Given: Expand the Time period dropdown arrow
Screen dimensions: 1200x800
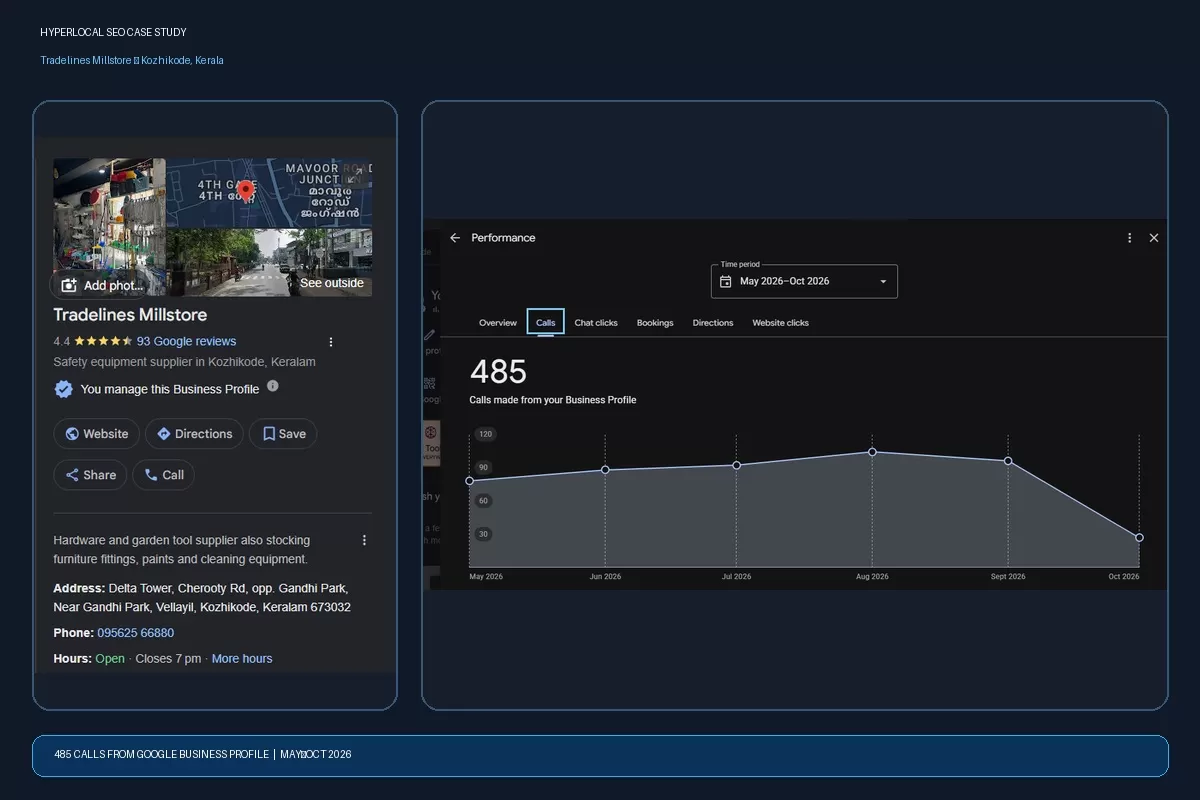Looking at the screenshot, I should 883,282.
